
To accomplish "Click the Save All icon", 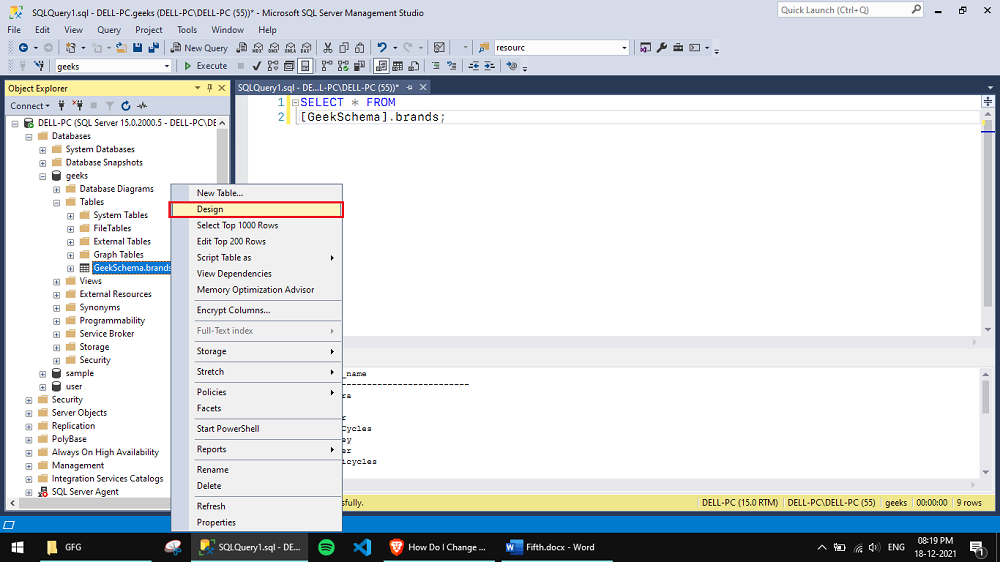I will [154, 48].
